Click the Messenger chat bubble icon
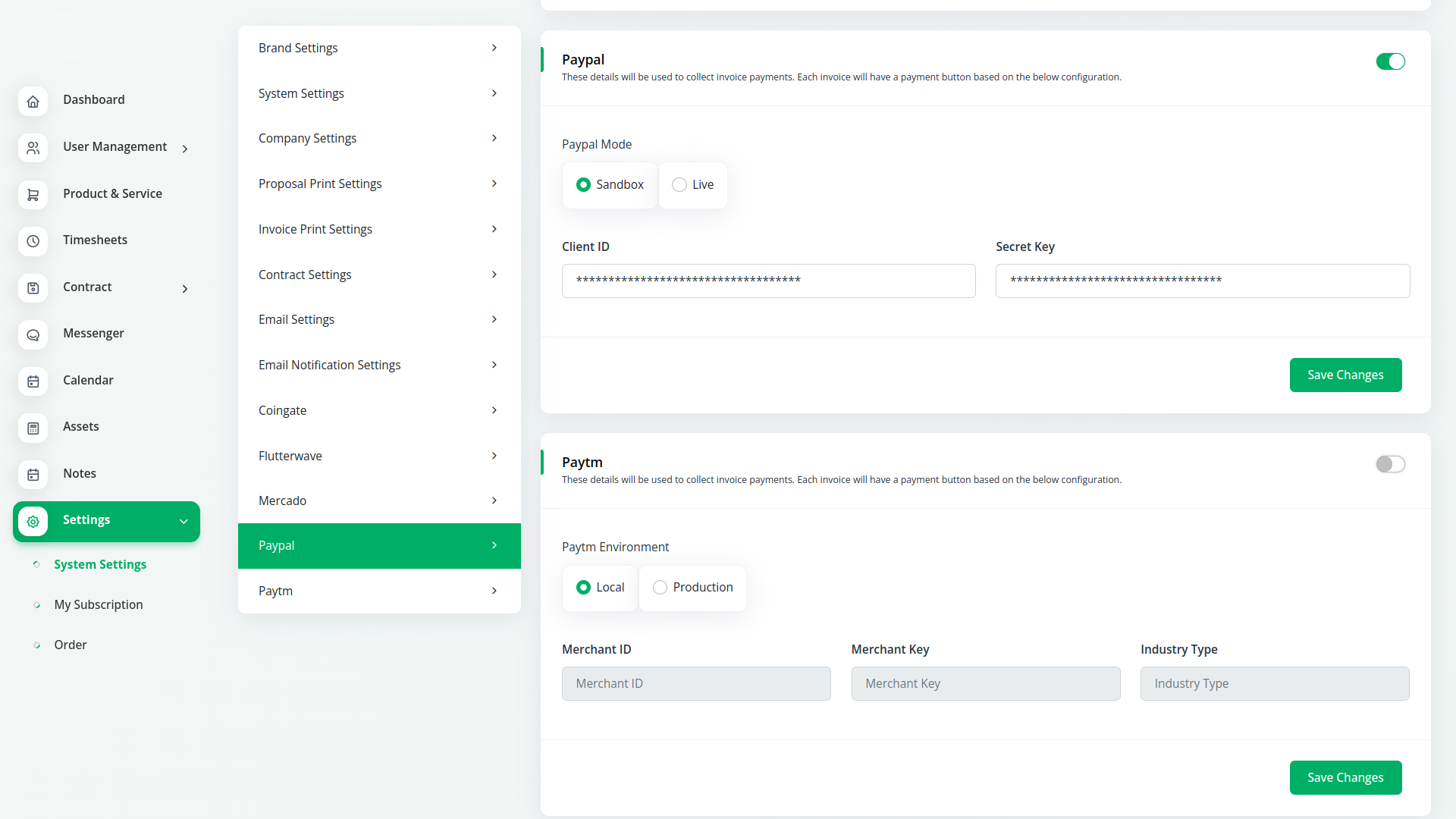 point(33,334)
